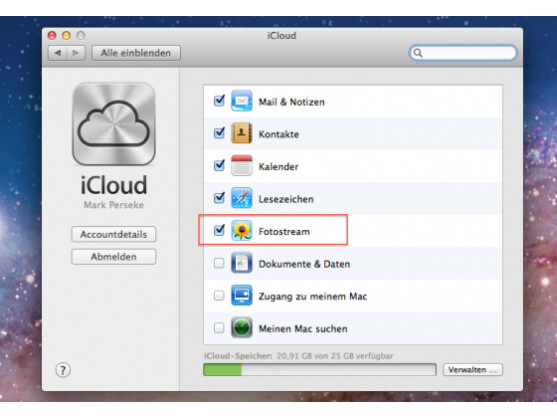Click the Kalender calendar icon
Viewport: 557px width, 418px height.
[242, 165]
